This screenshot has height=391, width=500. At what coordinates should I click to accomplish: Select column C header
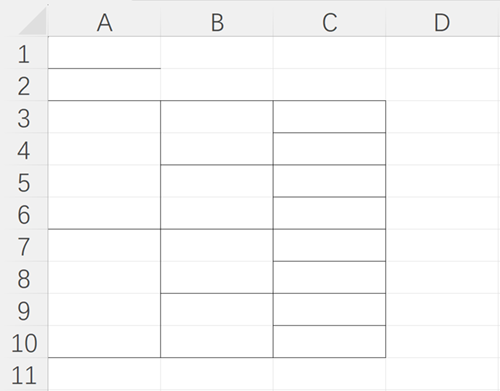[x=329, y=21]
